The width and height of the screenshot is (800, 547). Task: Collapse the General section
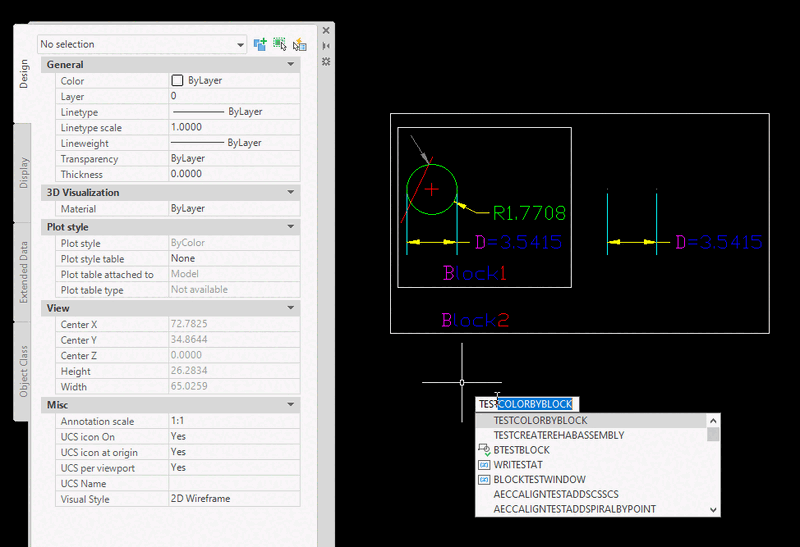tap(291, 65)
